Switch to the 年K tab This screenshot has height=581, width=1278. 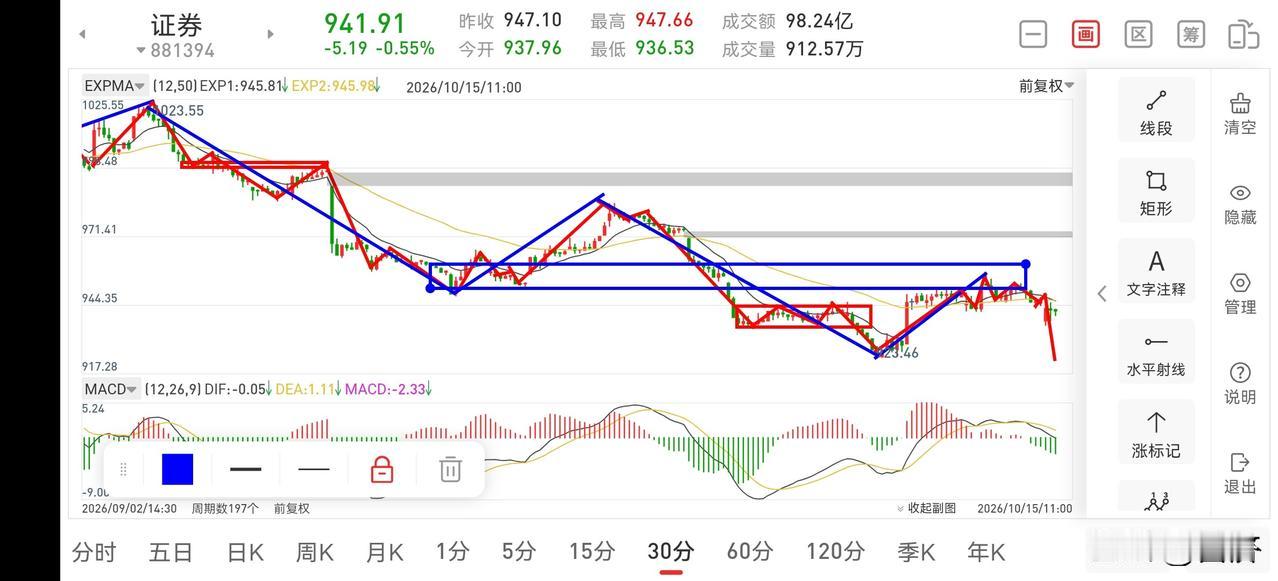click(x=986, y=551)
